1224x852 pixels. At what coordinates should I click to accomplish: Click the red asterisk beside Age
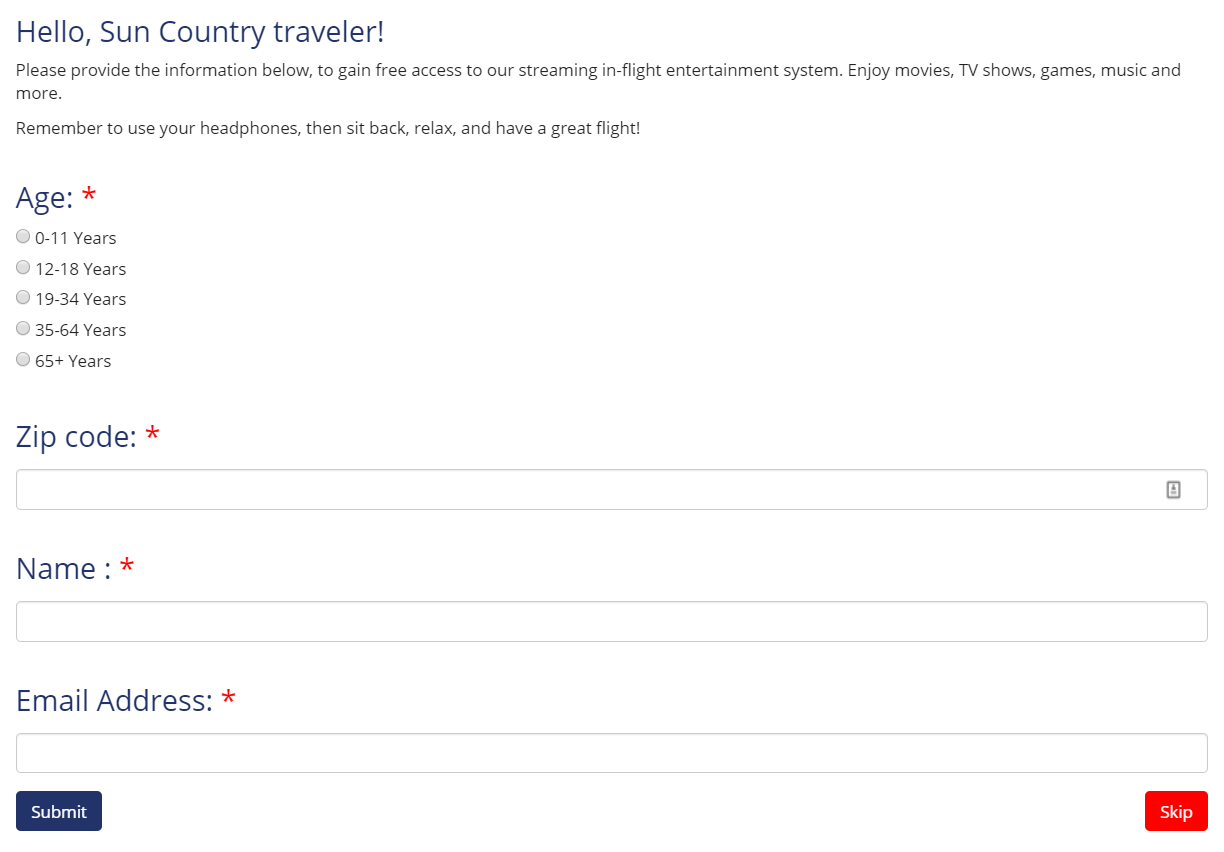(90, 195)
